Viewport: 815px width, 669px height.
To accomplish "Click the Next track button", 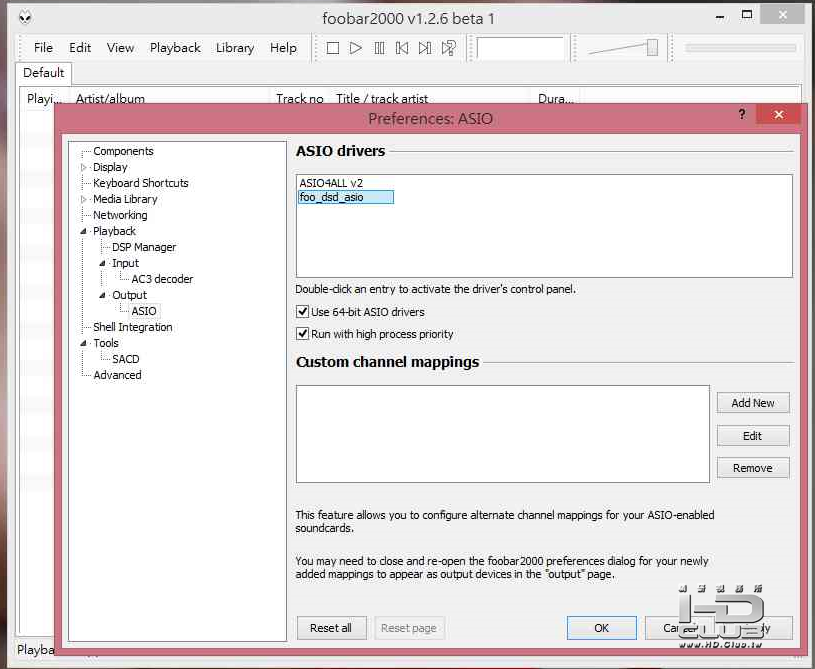I will coord(425,48).
